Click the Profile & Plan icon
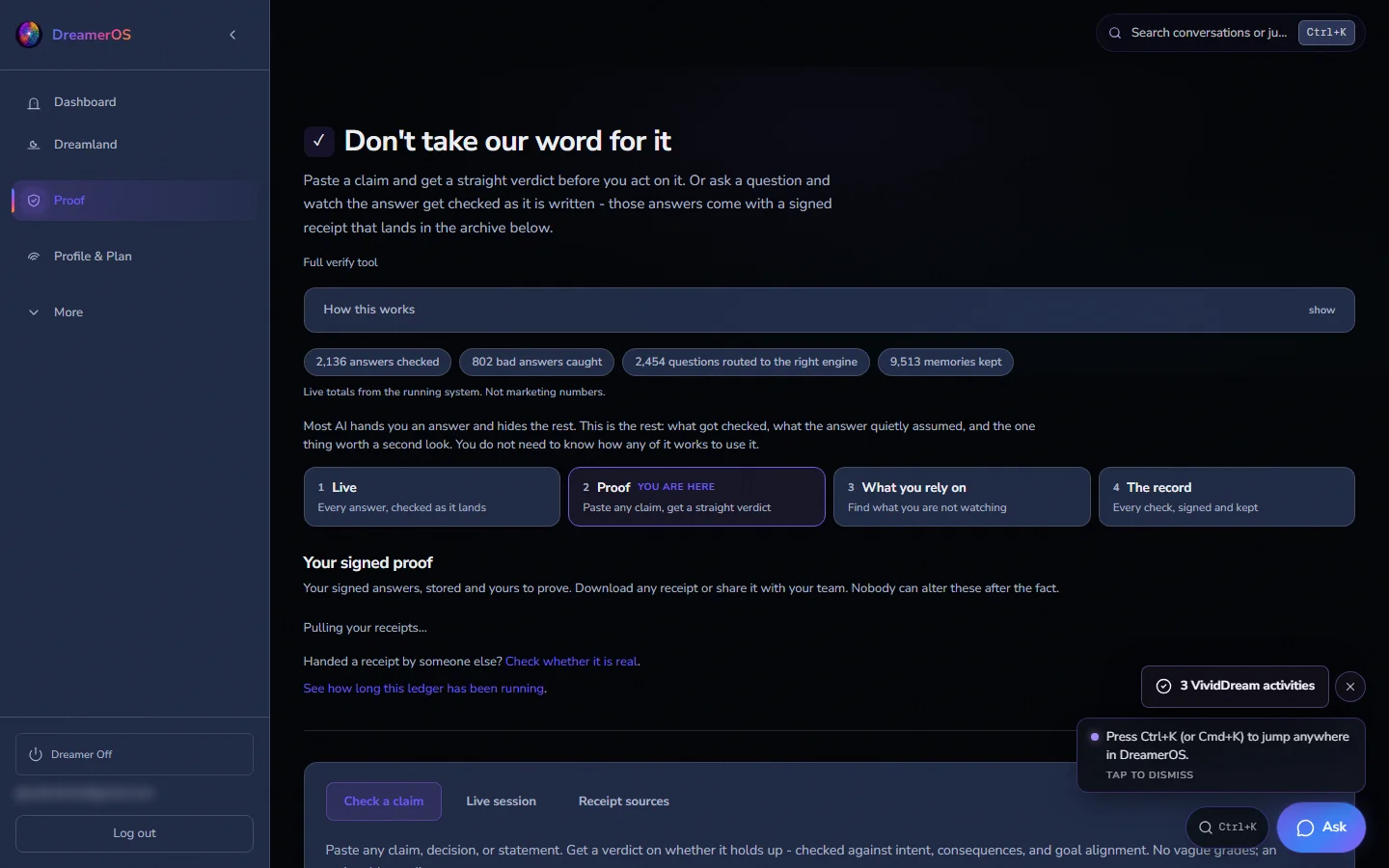1389x868 pixels. point(34,257)
